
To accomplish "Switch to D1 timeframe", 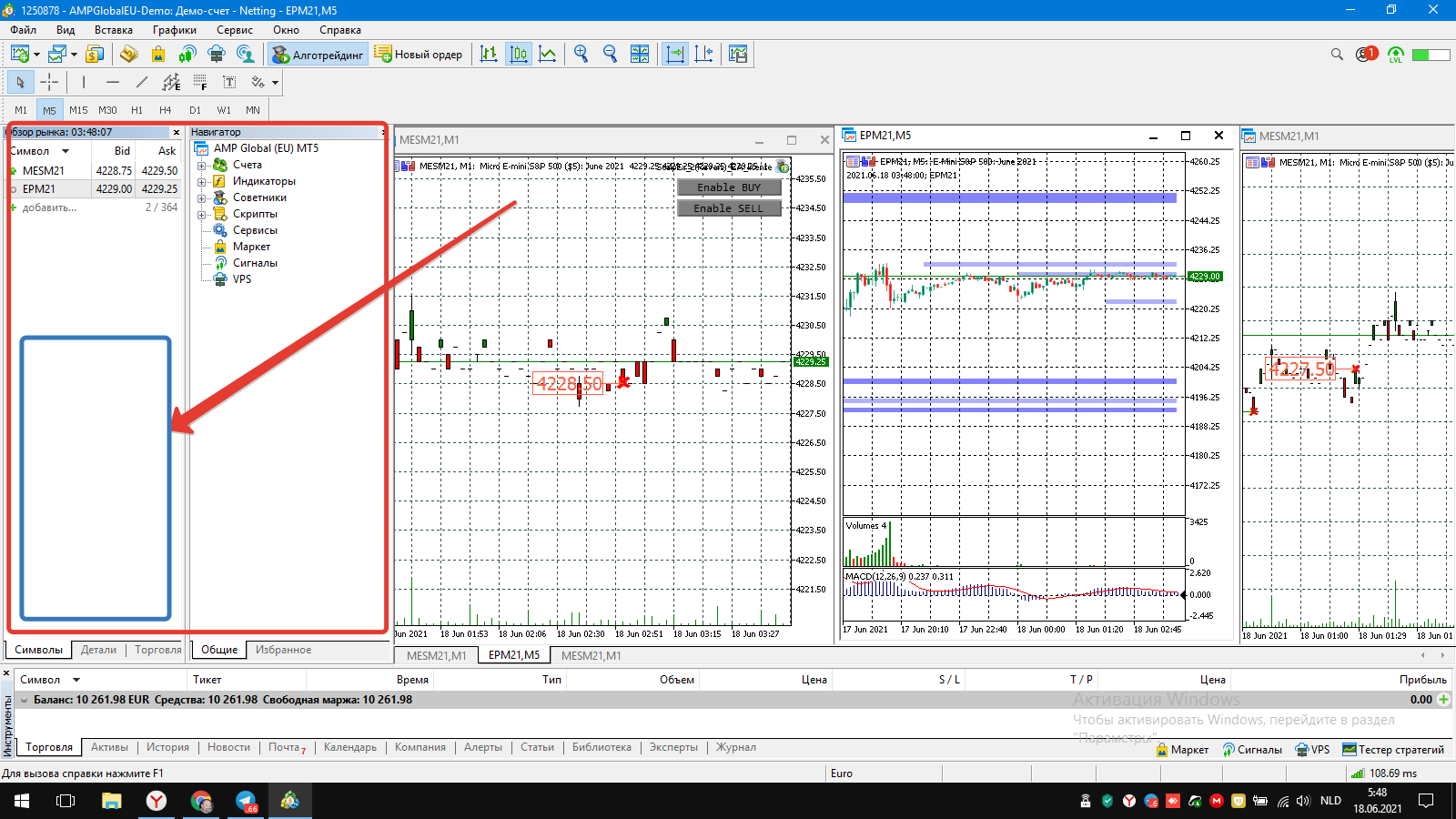I will click(195, 110).
